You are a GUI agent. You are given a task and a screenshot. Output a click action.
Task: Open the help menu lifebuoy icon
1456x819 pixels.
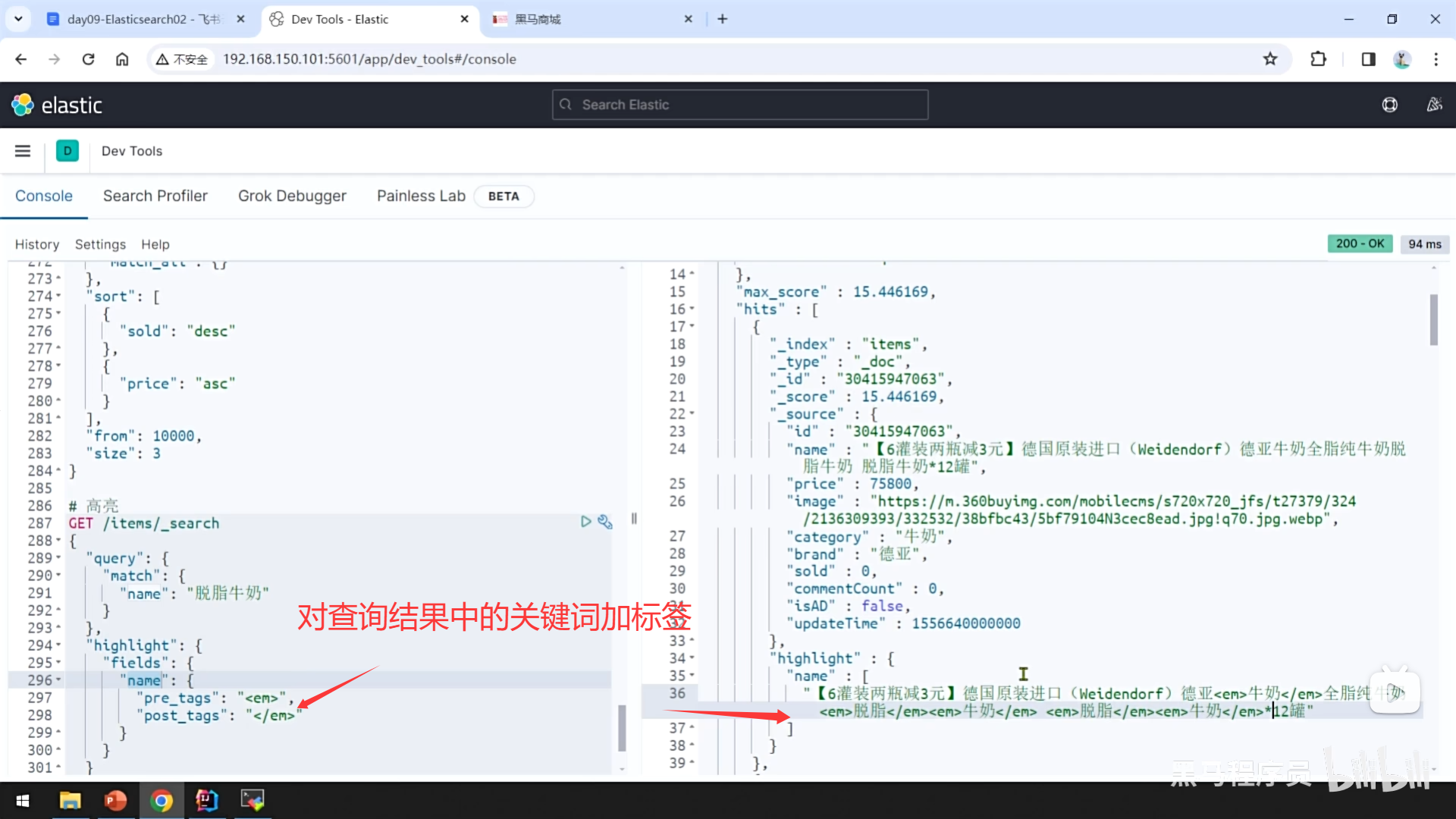1389,105
